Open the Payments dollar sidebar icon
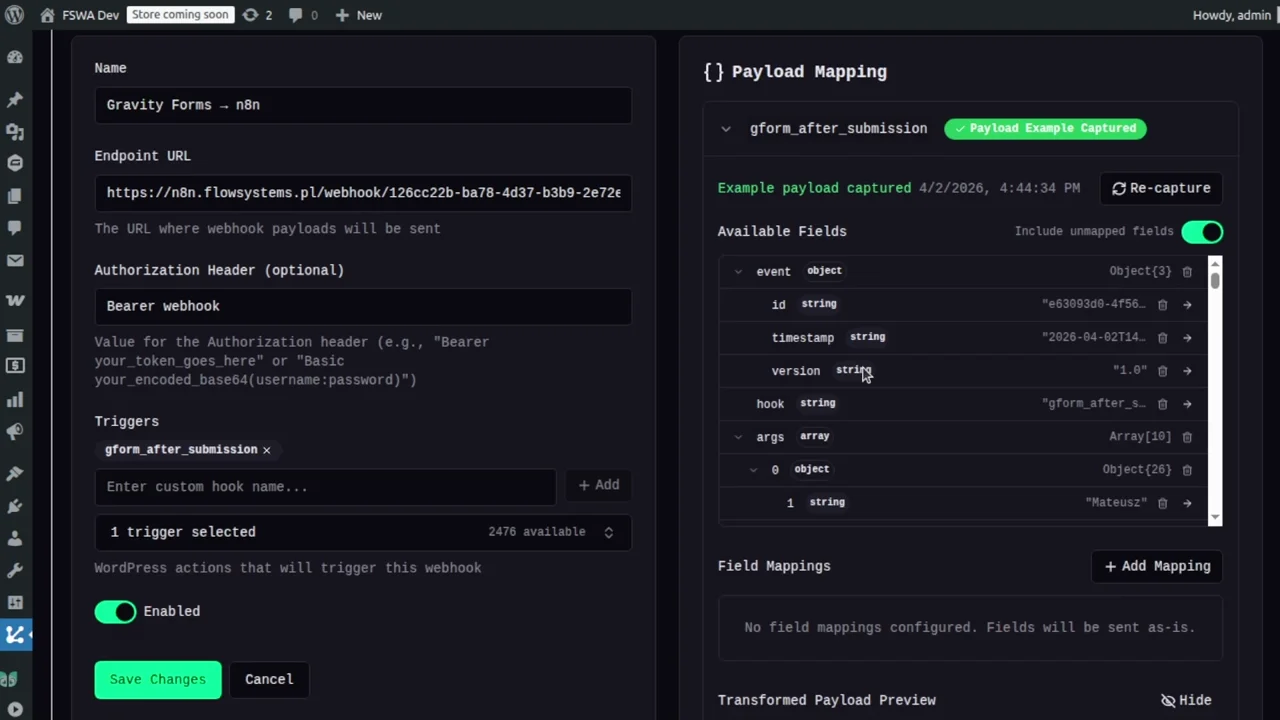The image size is (1280, 720). (x=15, y=366)
